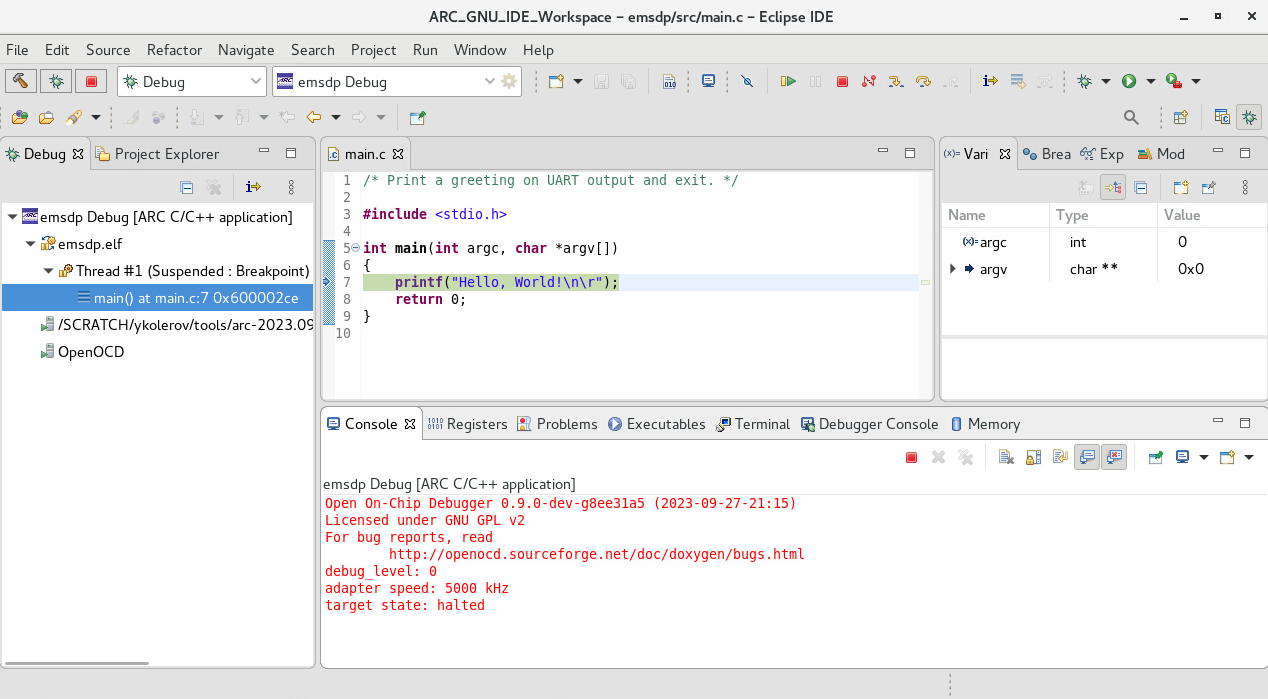Resume program execution with green play icon
The width and height of the screenshot is (1268, 699).
point(790,81)
